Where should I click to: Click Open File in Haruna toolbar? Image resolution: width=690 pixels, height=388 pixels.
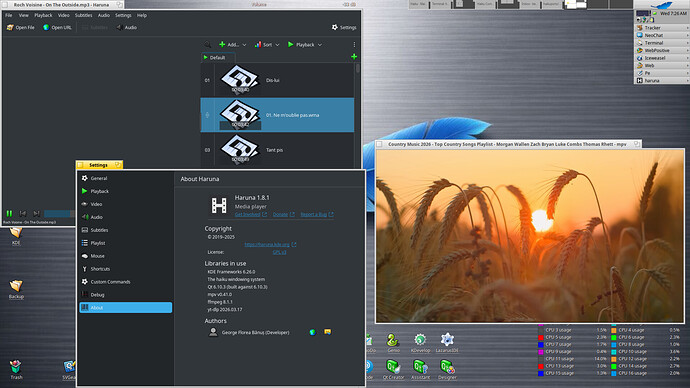point(21,27)
